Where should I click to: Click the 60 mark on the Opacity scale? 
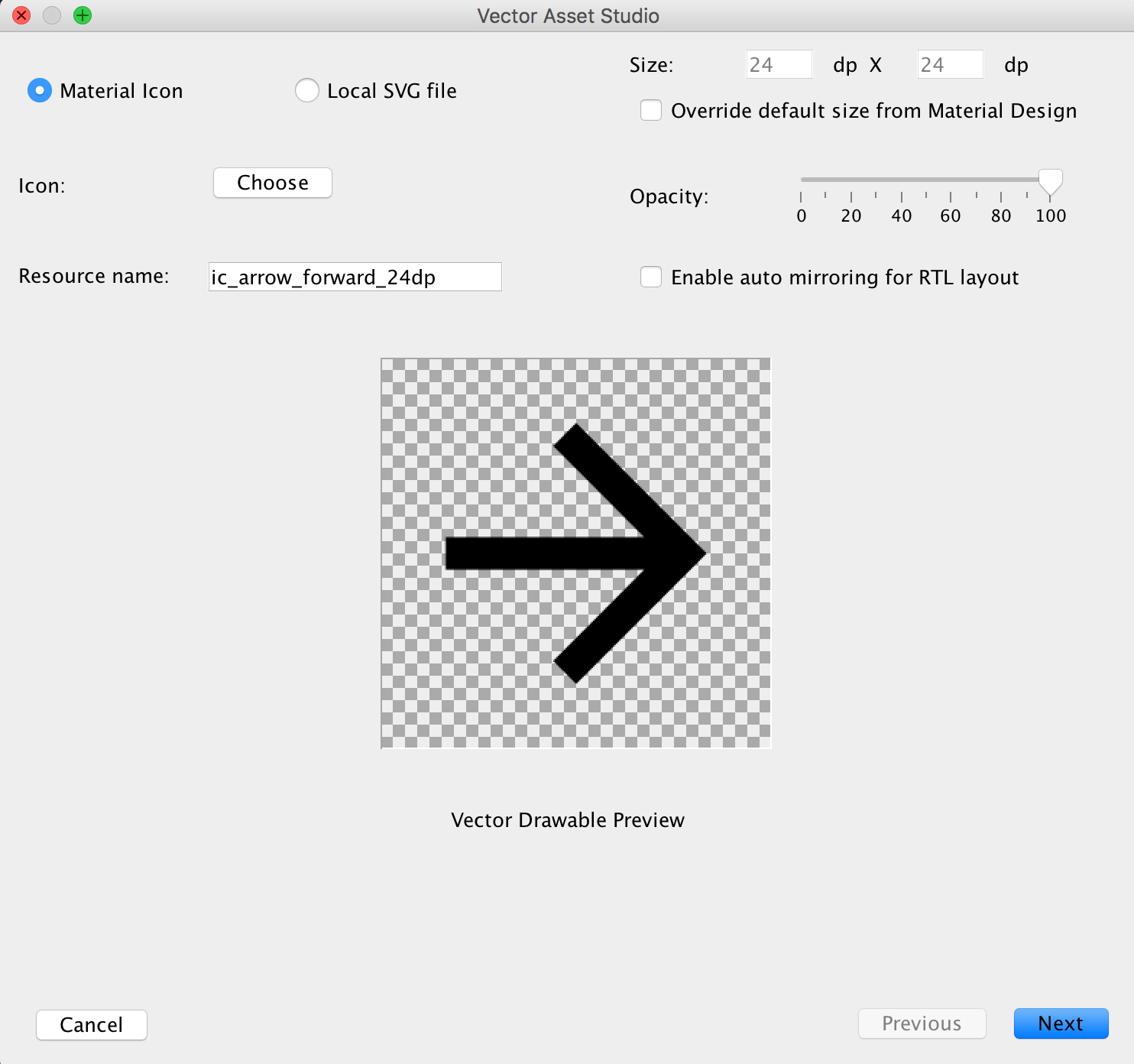(x=950, y=216)
